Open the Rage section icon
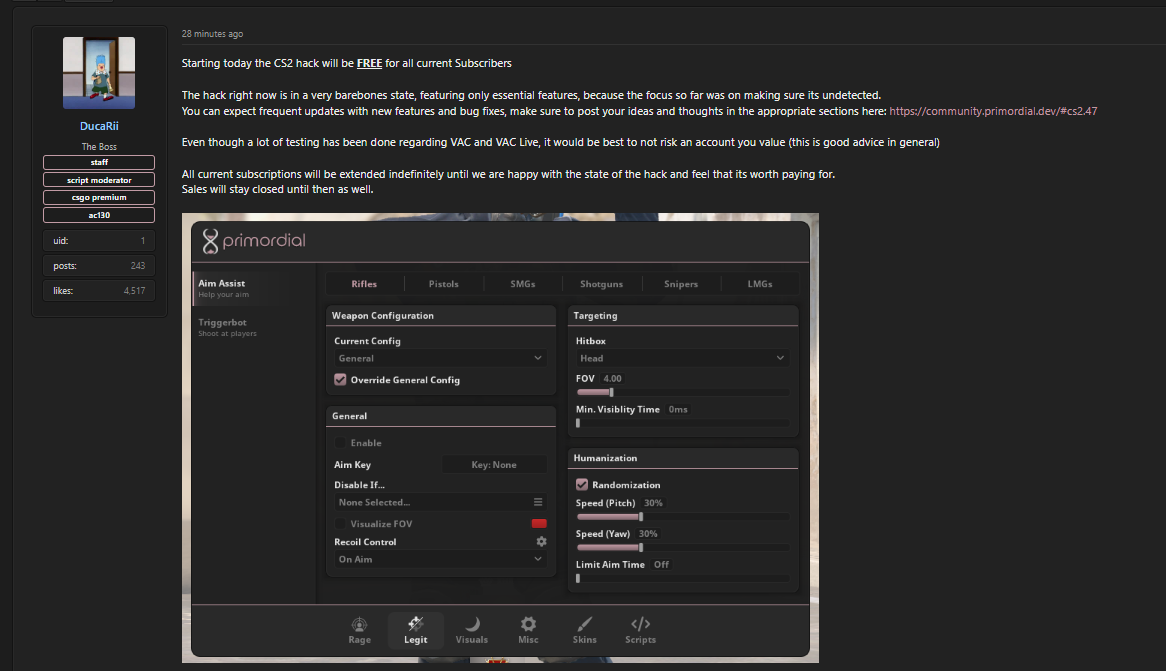1166x671 pixels. tap(359, 624)
